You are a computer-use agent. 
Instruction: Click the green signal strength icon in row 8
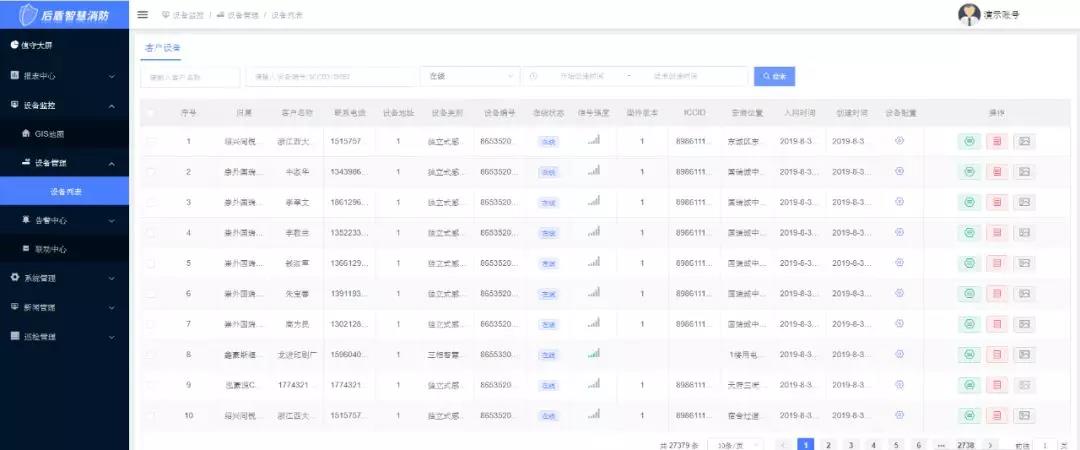click(x=593, y=354)
